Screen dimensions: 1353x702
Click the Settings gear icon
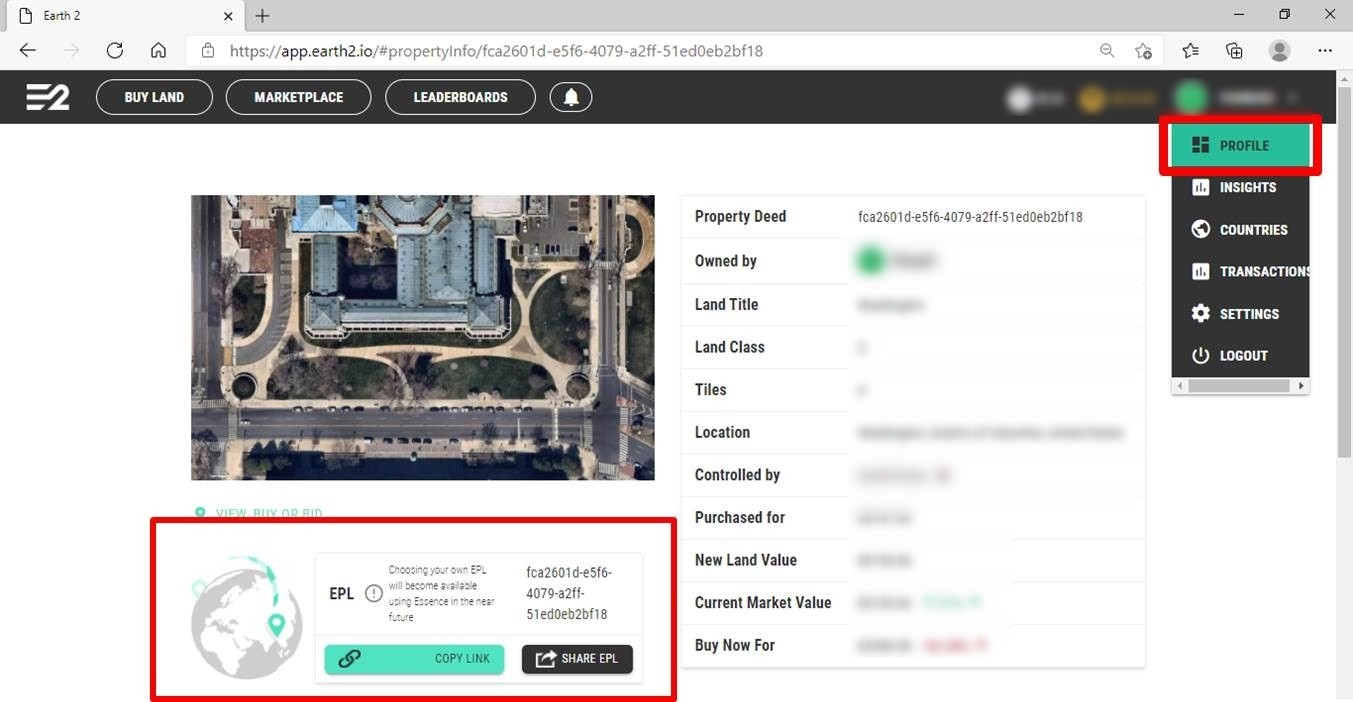pyautogui.click(x=1200, y=313)
